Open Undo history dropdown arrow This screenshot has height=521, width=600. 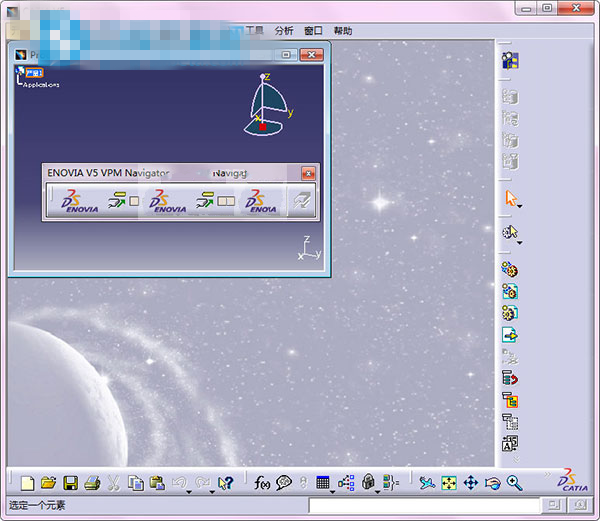click(189, 492)
